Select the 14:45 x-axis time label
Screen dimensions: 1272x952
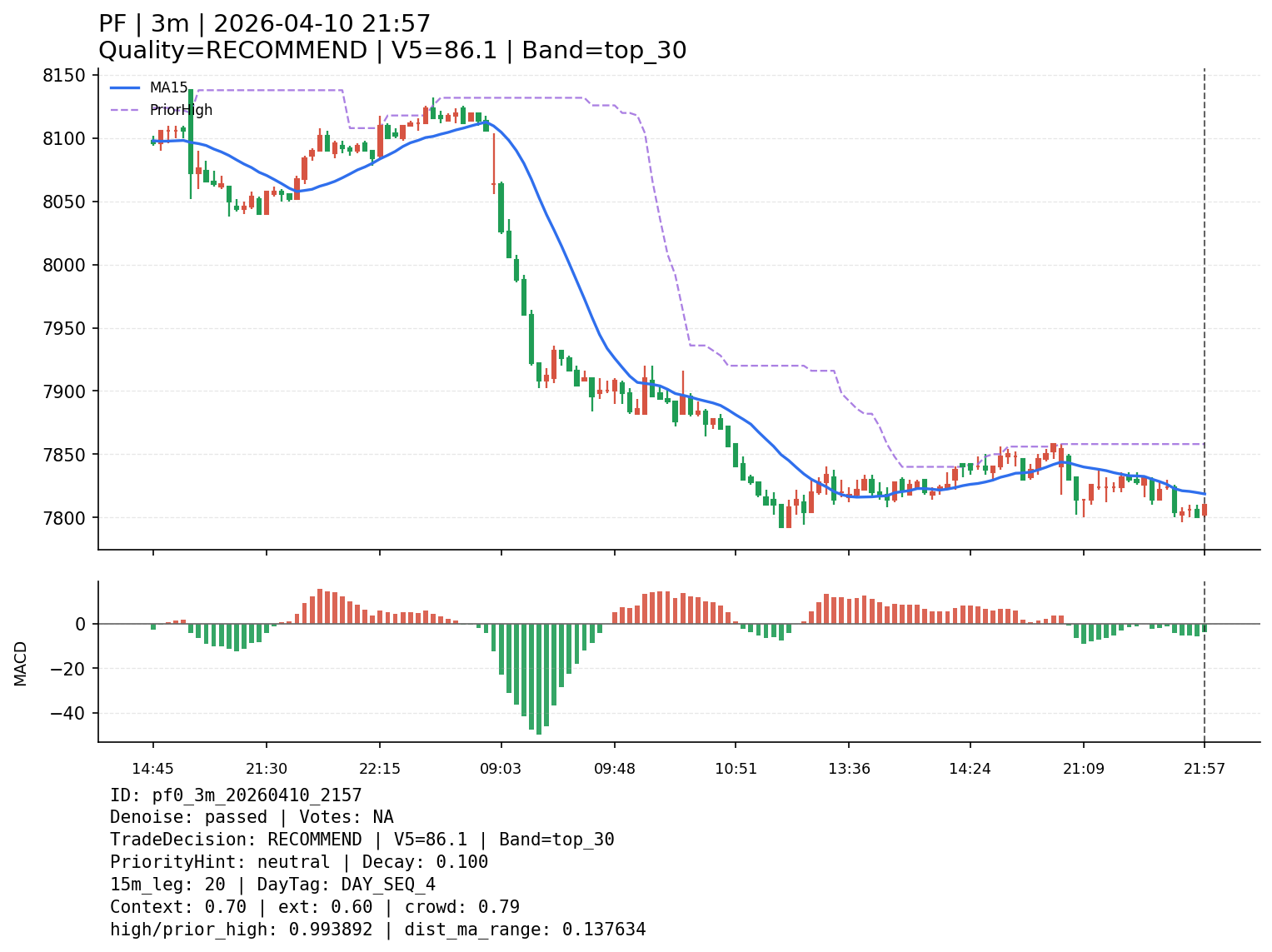tap(152, 769)
